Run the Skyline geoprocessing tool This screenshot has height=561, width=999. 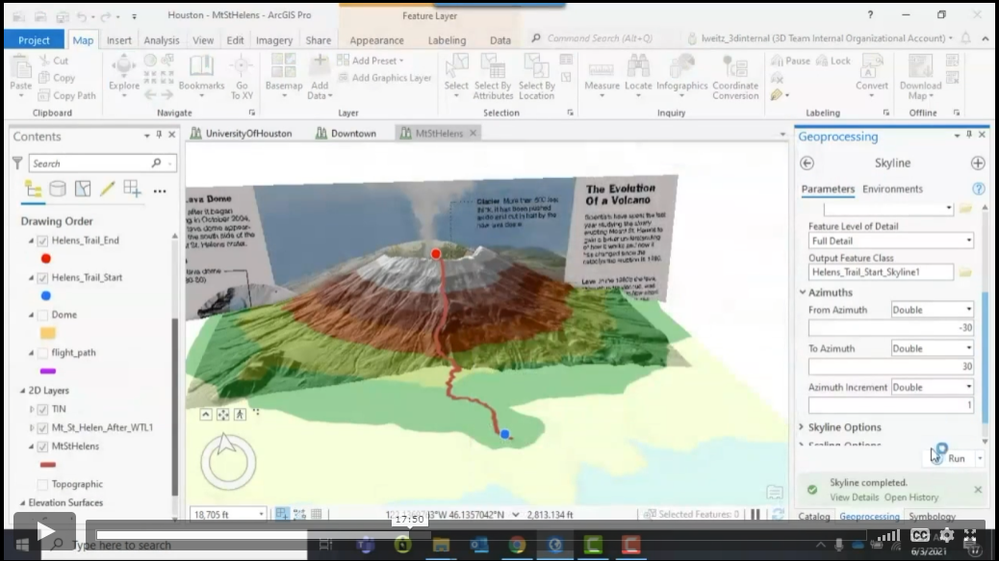coord(956,458)
